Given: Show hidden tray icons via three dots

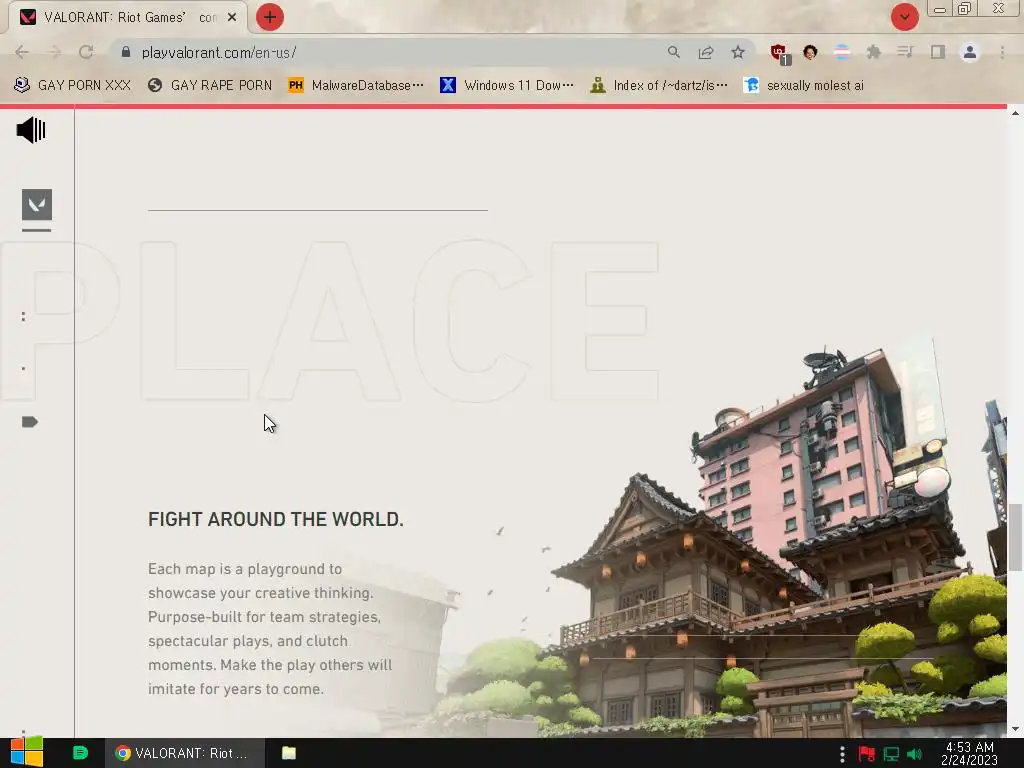Looking at the screenshot, I should point(842,754).
